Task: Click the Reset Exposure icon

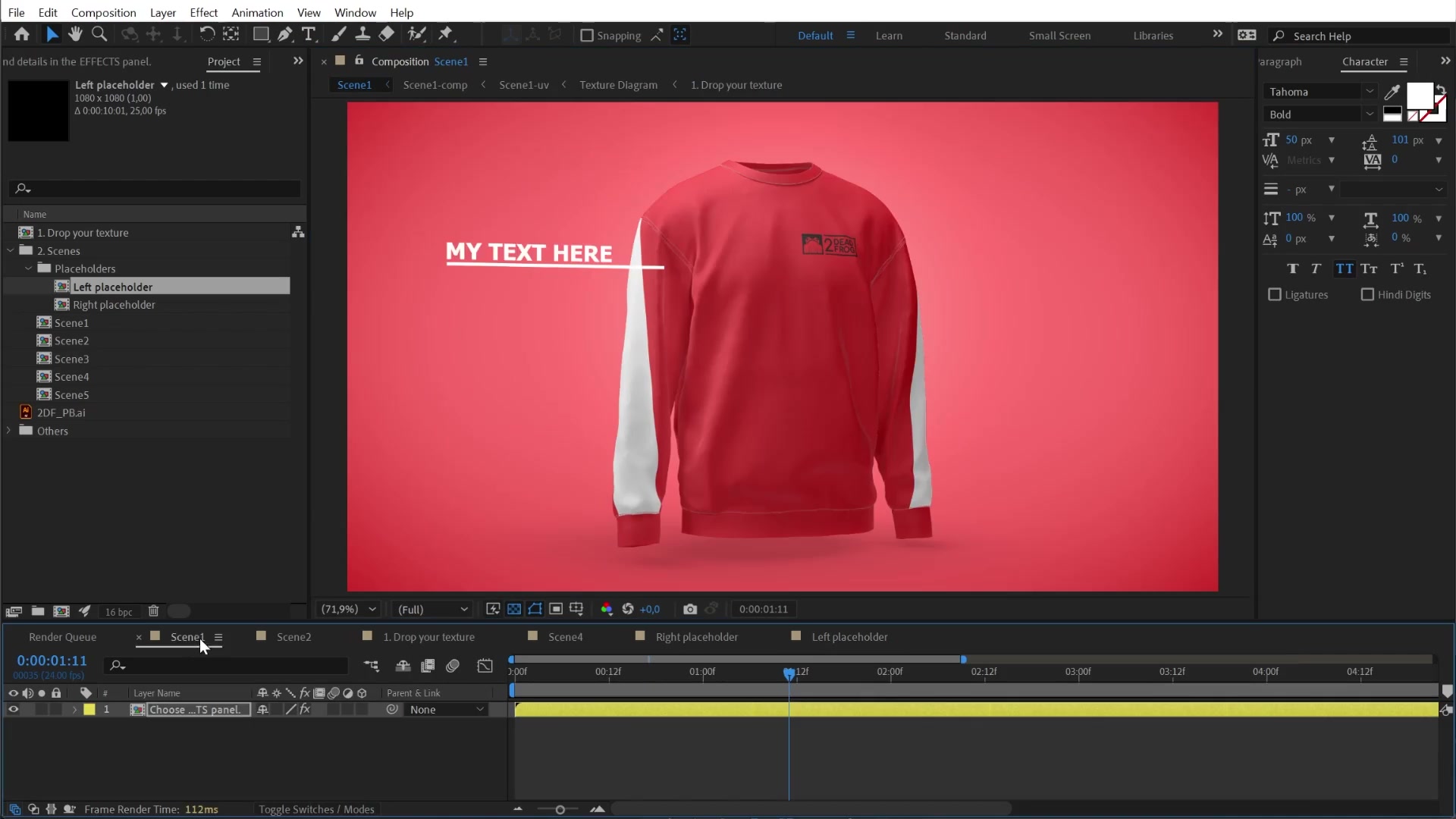Action: 628,609
